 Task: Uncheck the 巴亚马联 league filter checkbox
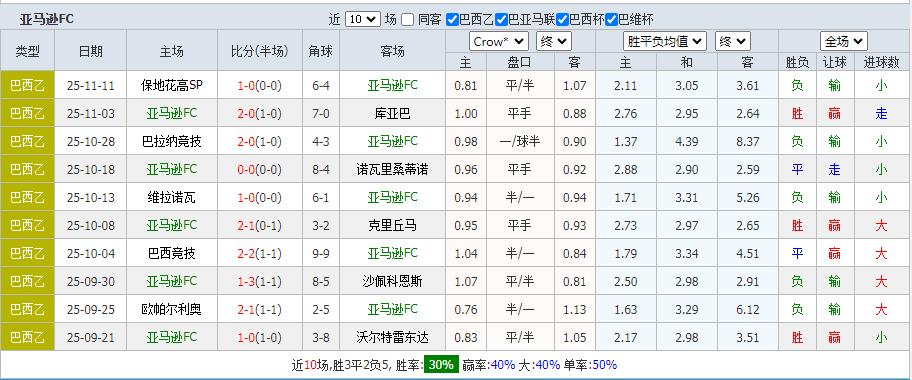click(x=500, y=20)
